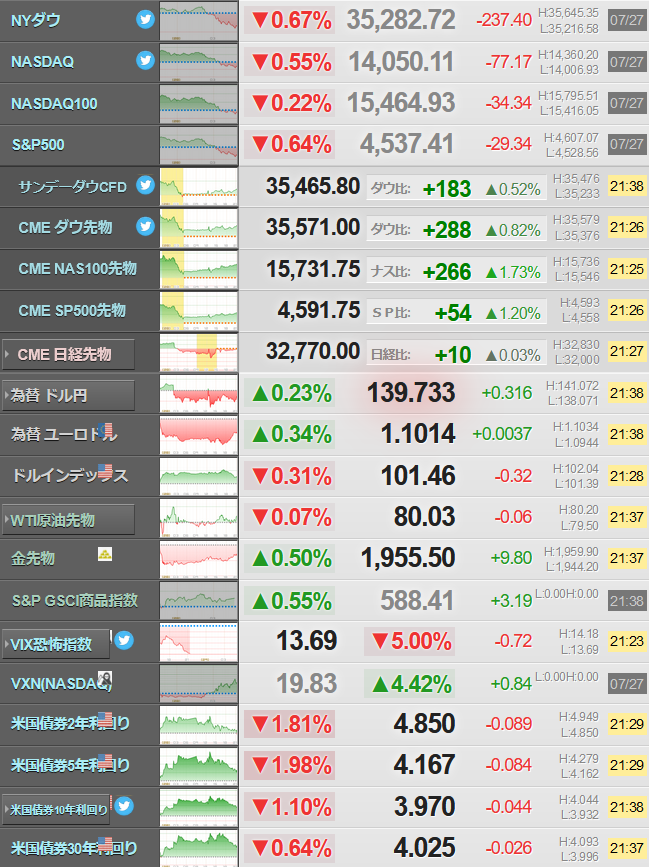The width and height of the screenshot is (649, 867).
Task: Click the Twitter icon beside CME ダウ先物
Action: [145, 226]
